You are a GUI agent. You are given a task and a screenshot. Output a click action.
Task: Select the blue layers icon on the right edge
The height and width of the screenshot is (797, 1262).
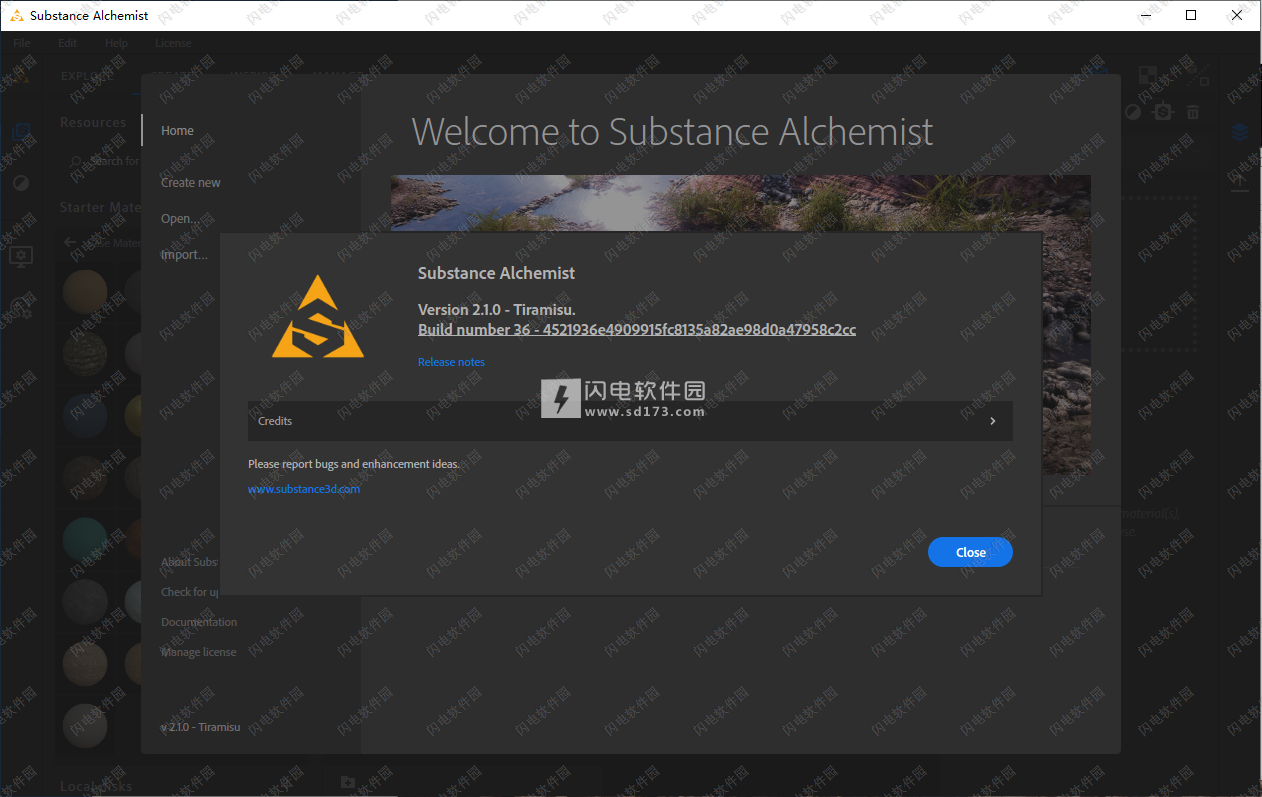(x=1240, y=131)
